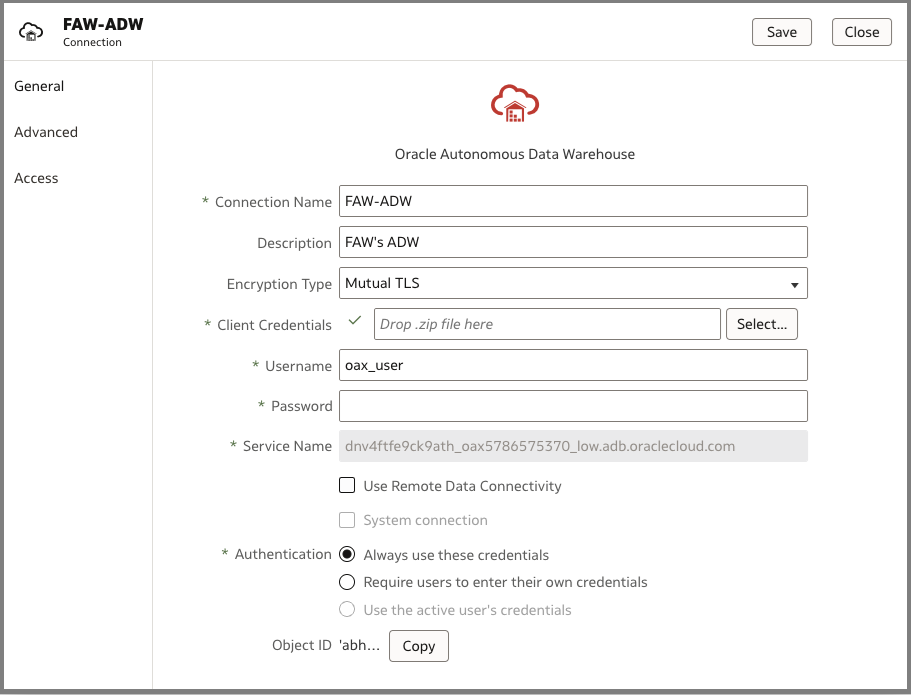This screenshot has height=695, width=911.
Task: Click Select... to browse for credentials zip
Action: click(x=762, y=324)
